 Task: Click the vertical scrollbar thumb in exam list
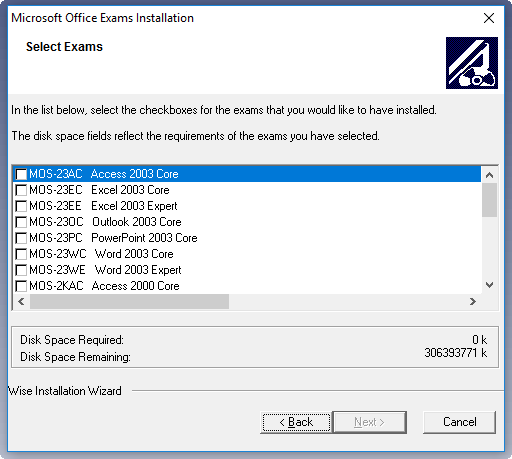489,200
